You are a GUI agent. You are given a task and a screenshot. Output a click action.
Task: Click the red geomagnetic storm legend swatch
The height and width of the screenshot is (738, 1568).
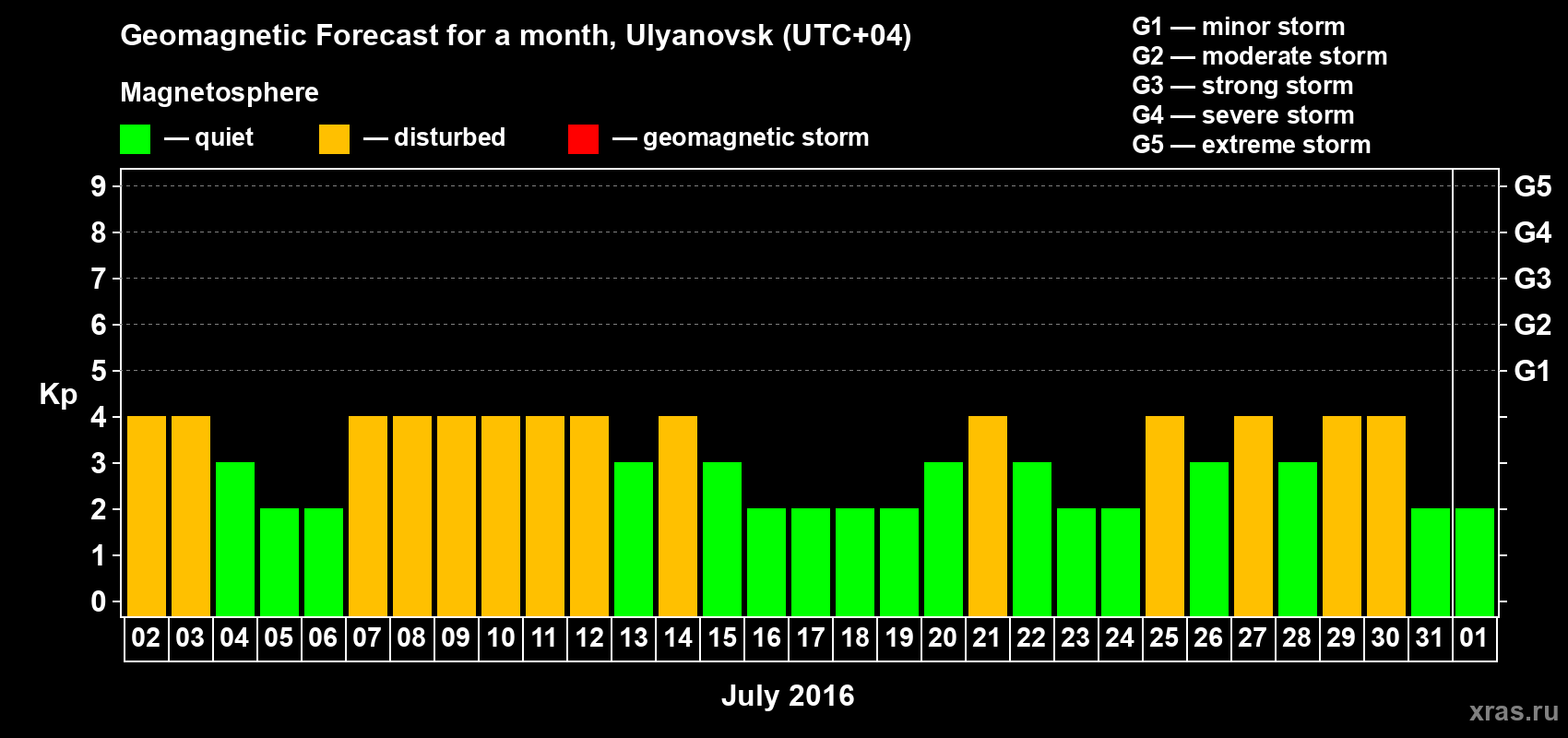583,139
